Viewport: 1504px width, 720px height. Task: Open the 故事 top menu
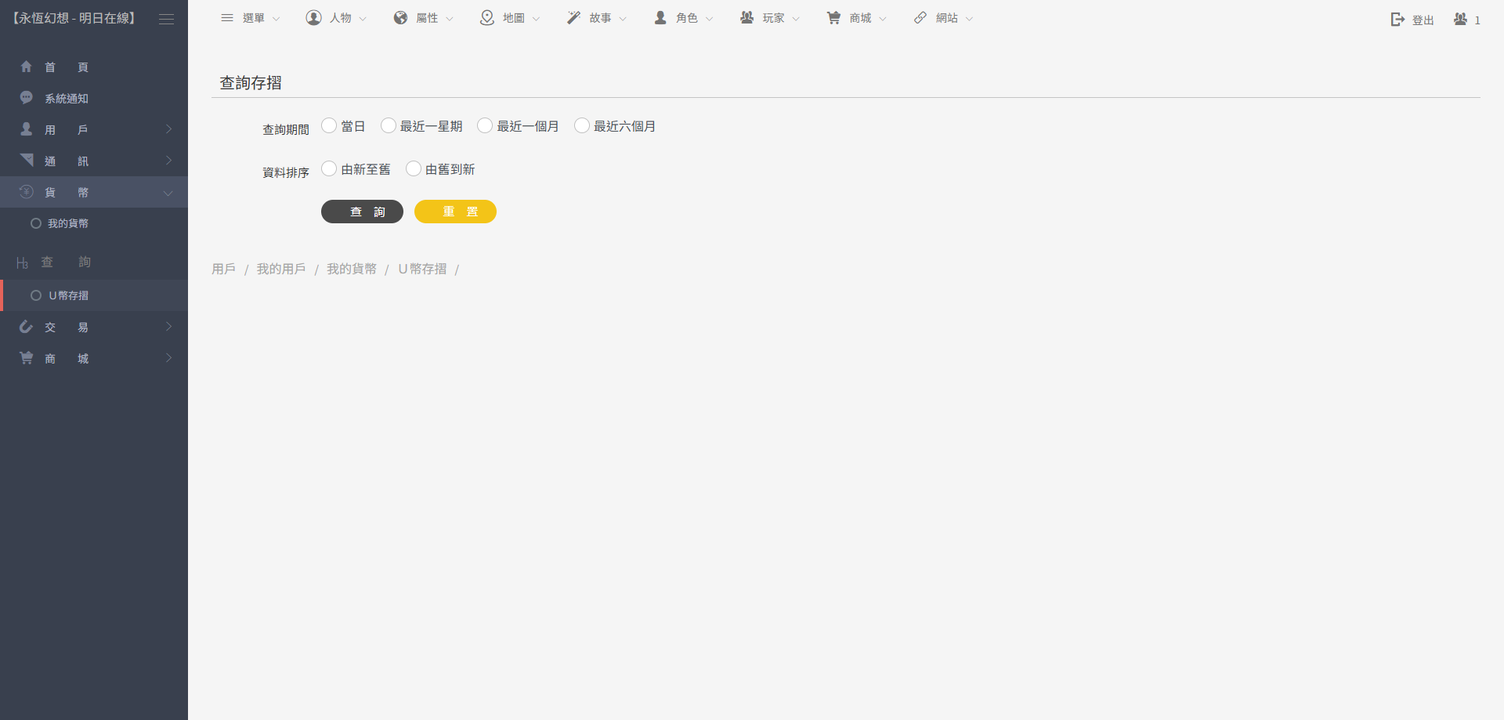(597, 18)
